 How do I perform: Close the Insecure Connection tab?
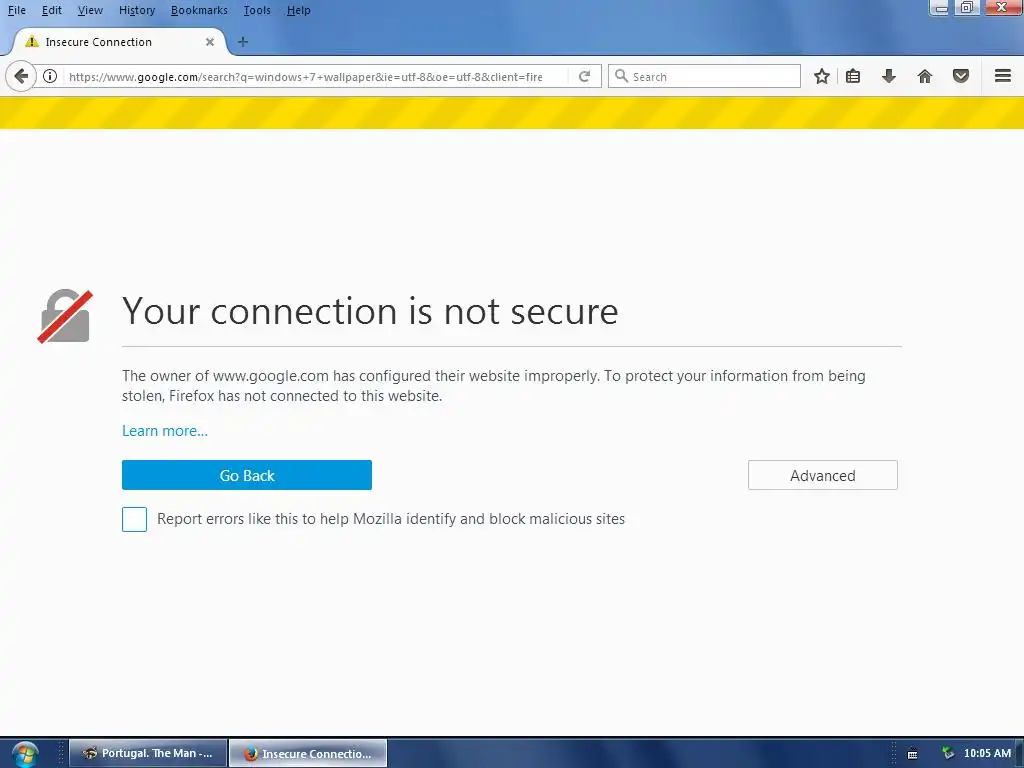tap(210, 42)
